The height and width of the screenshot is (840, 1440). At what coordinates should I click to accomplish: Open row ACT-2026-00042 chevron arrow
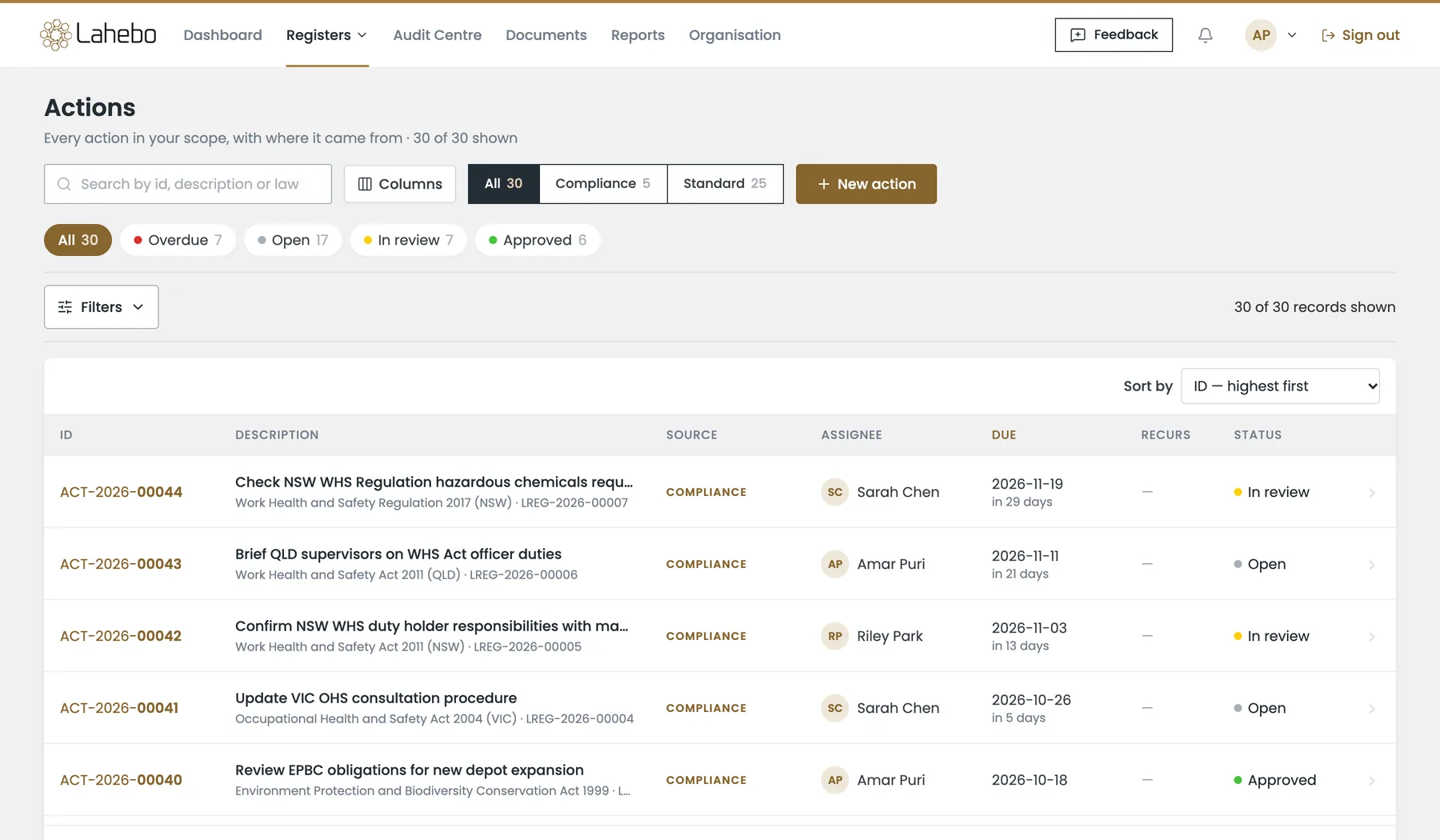pos(1371,637)
